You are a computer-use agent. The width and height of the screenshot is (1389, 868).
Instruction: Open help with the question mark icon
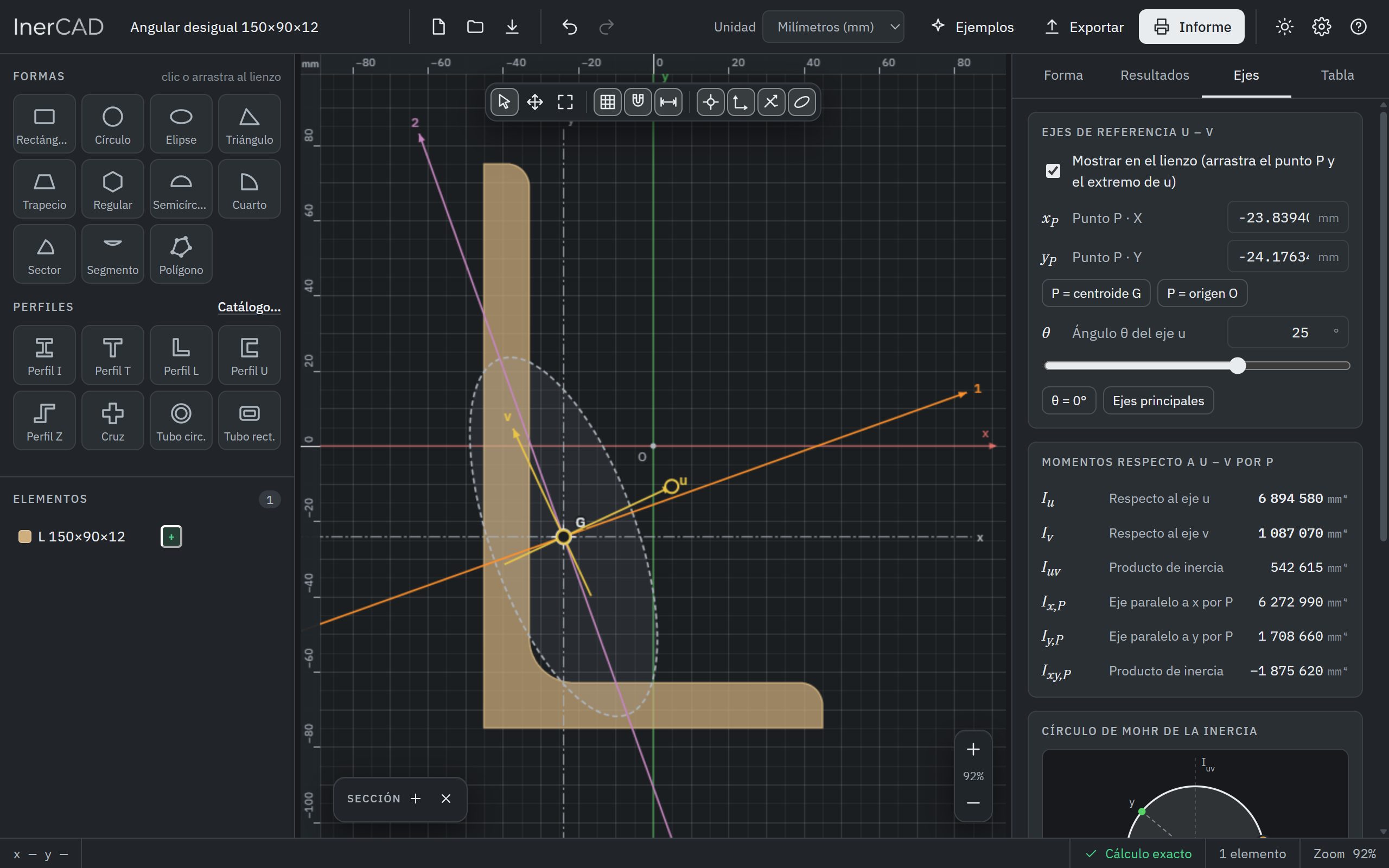pyautogui.click(x=1358, y=27)
